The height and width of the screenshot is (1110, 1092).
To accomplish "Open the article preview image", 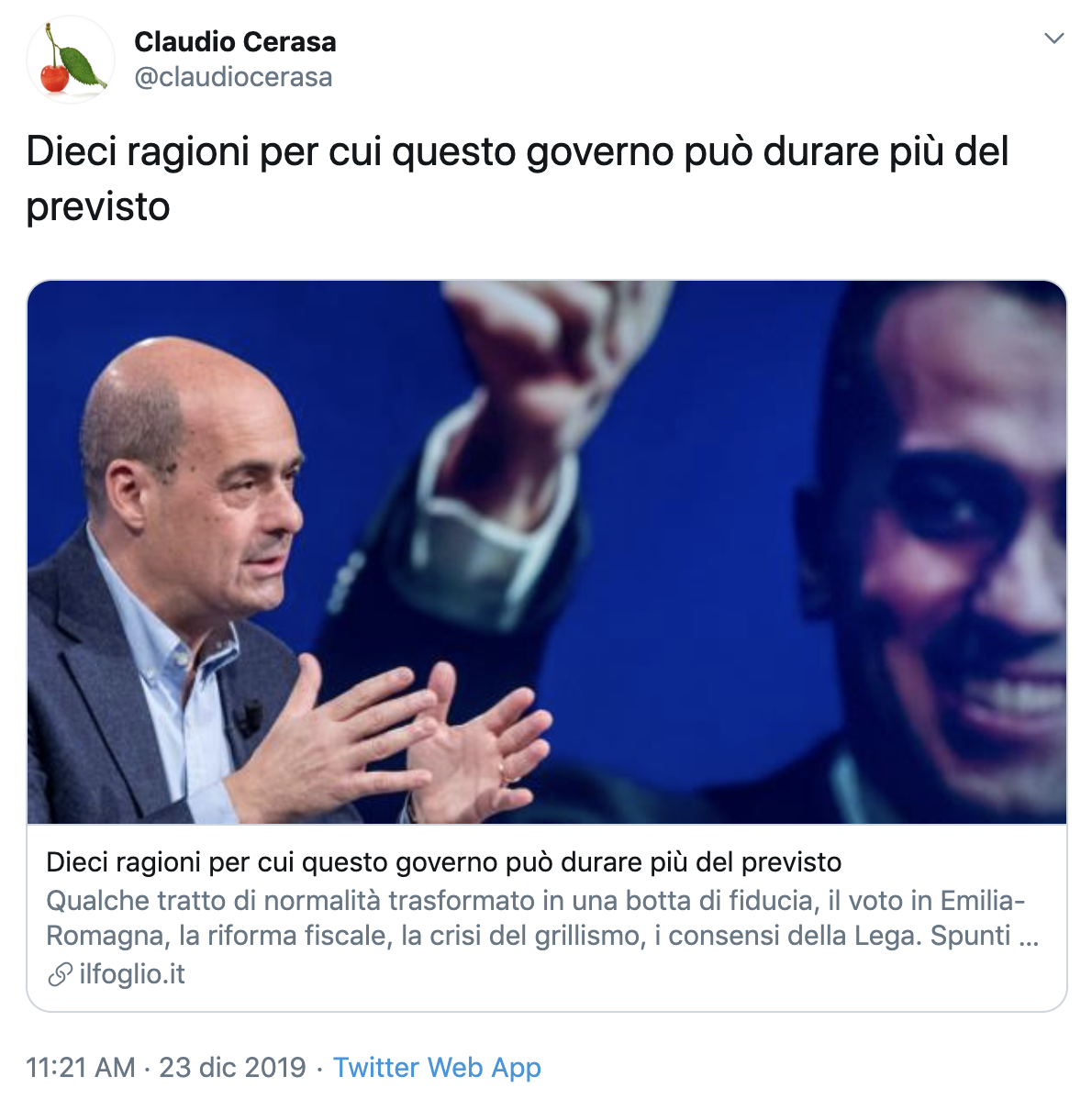I will 547,552.
